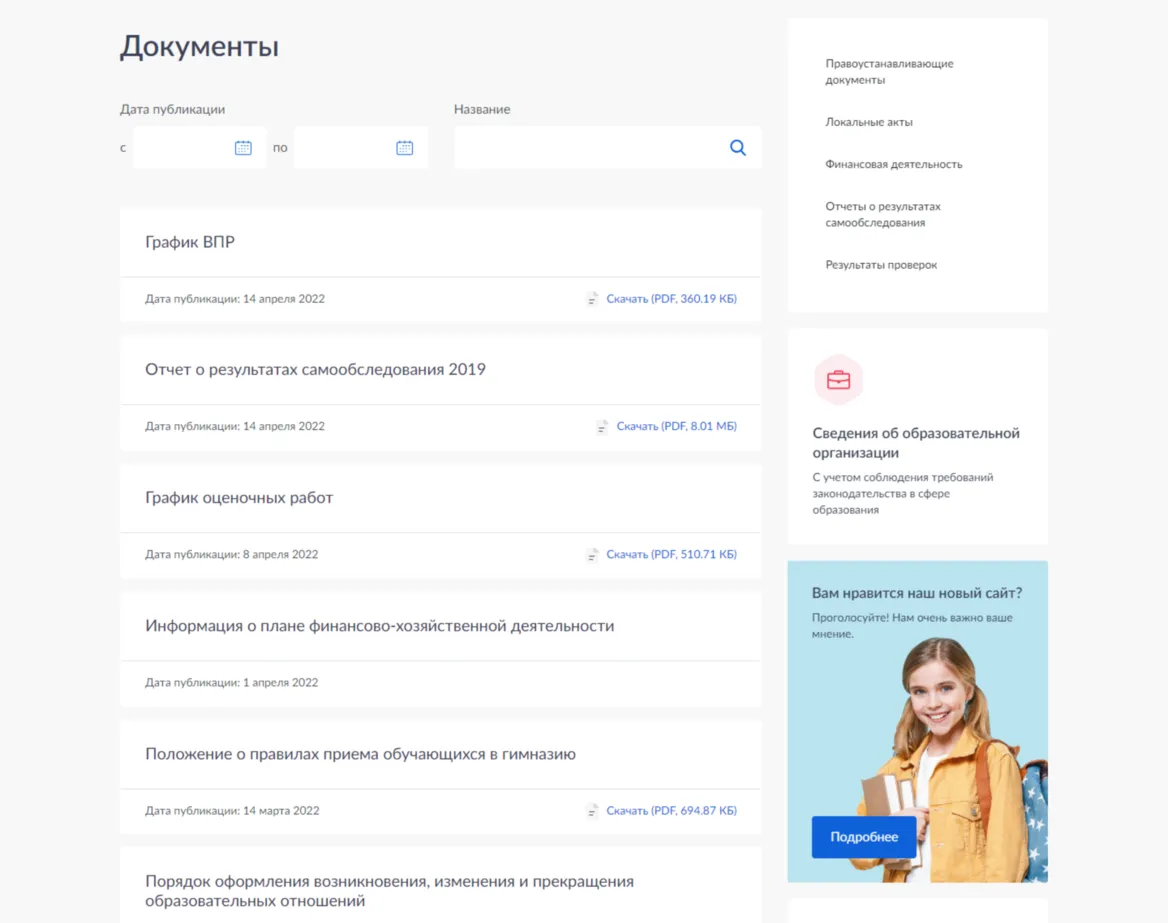Click the end date 'по' field
1168x923 pixels.
pyautogui.click(x=361, y=148)
